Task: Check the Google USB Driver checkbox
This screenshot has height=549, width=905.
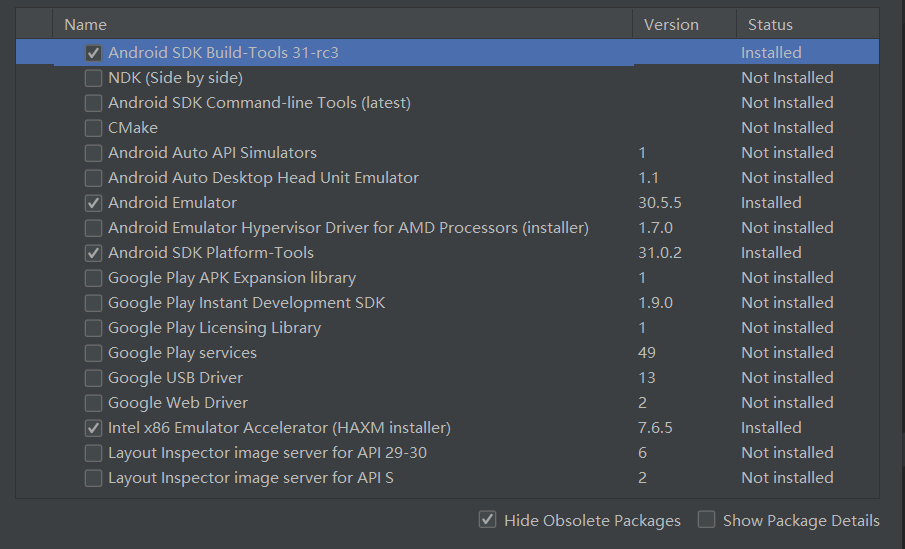Action: point(93,378)
